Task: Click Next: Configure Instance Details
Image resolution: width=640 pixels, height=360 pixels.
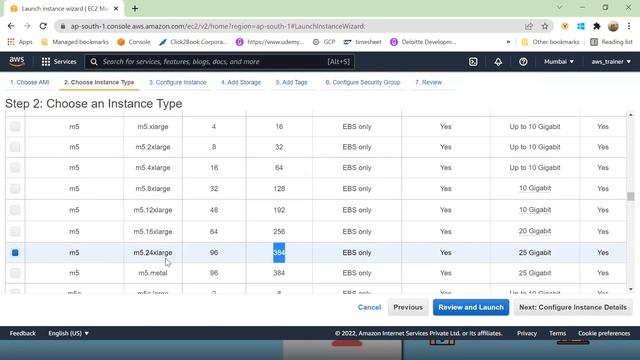Action: pyautogui.click(x=573, y=307)
